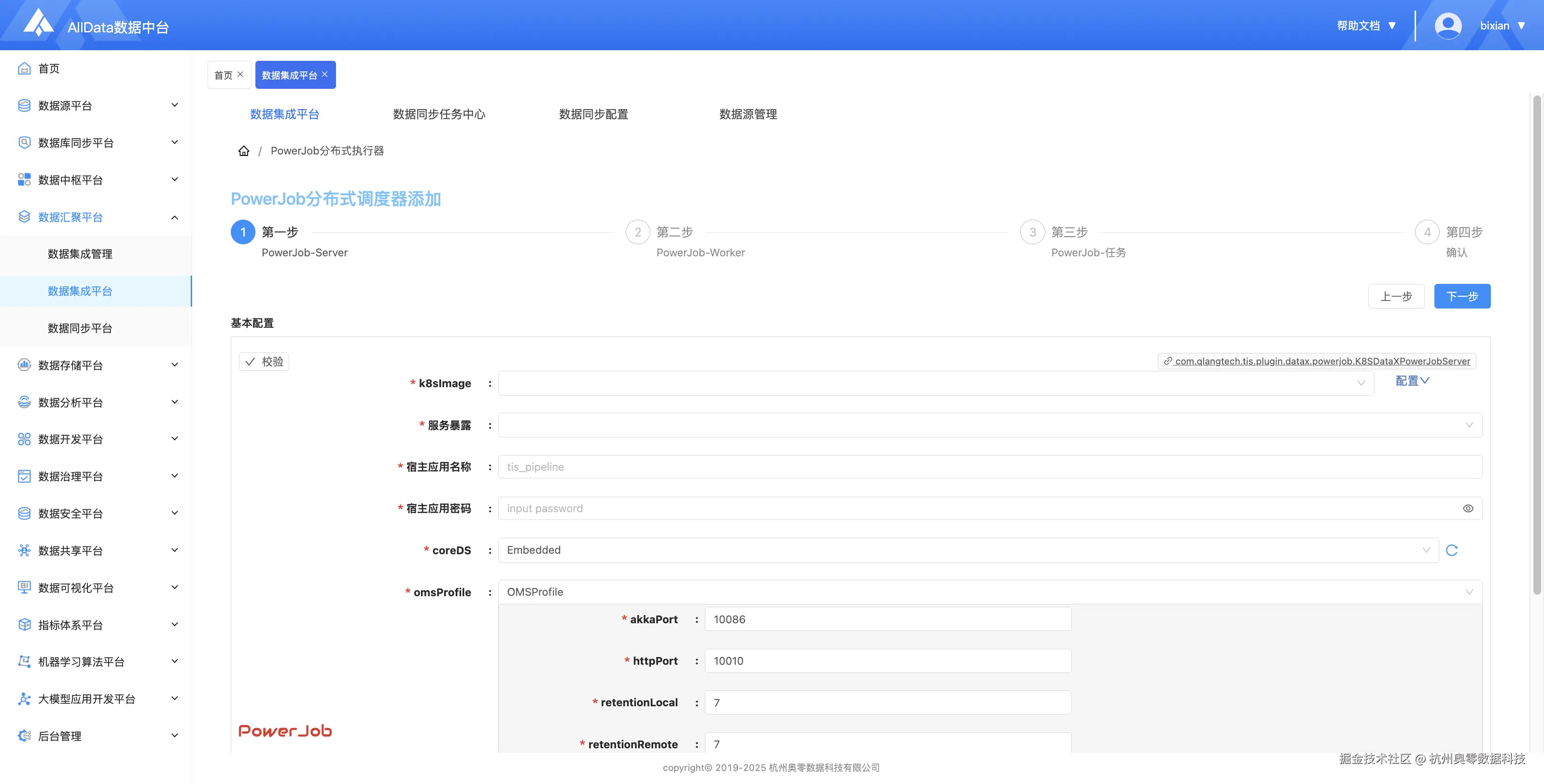The width and height of the screenshot is (1544, 784).
Task: Click the 机器学习算法平台 sidebar icon
Action: pos(24,662)
